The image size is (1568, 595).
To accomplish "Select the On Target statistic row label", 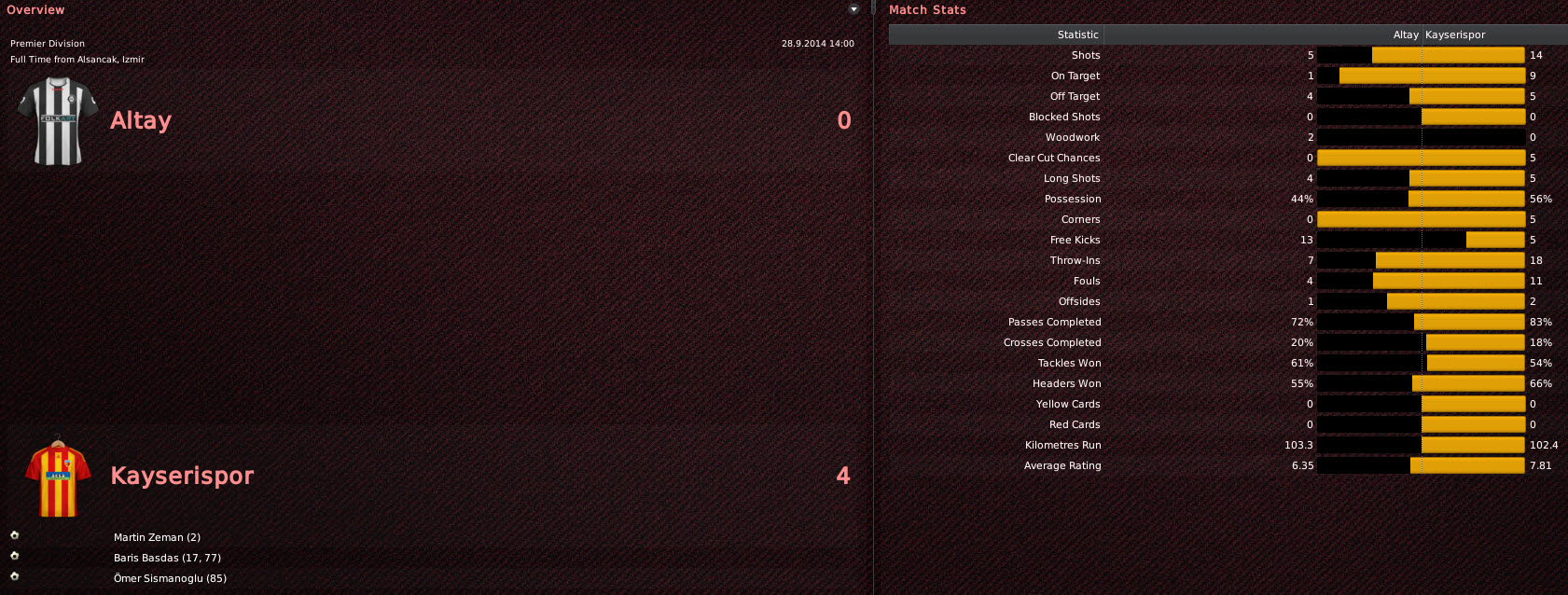I will (x=1075, y=76).
